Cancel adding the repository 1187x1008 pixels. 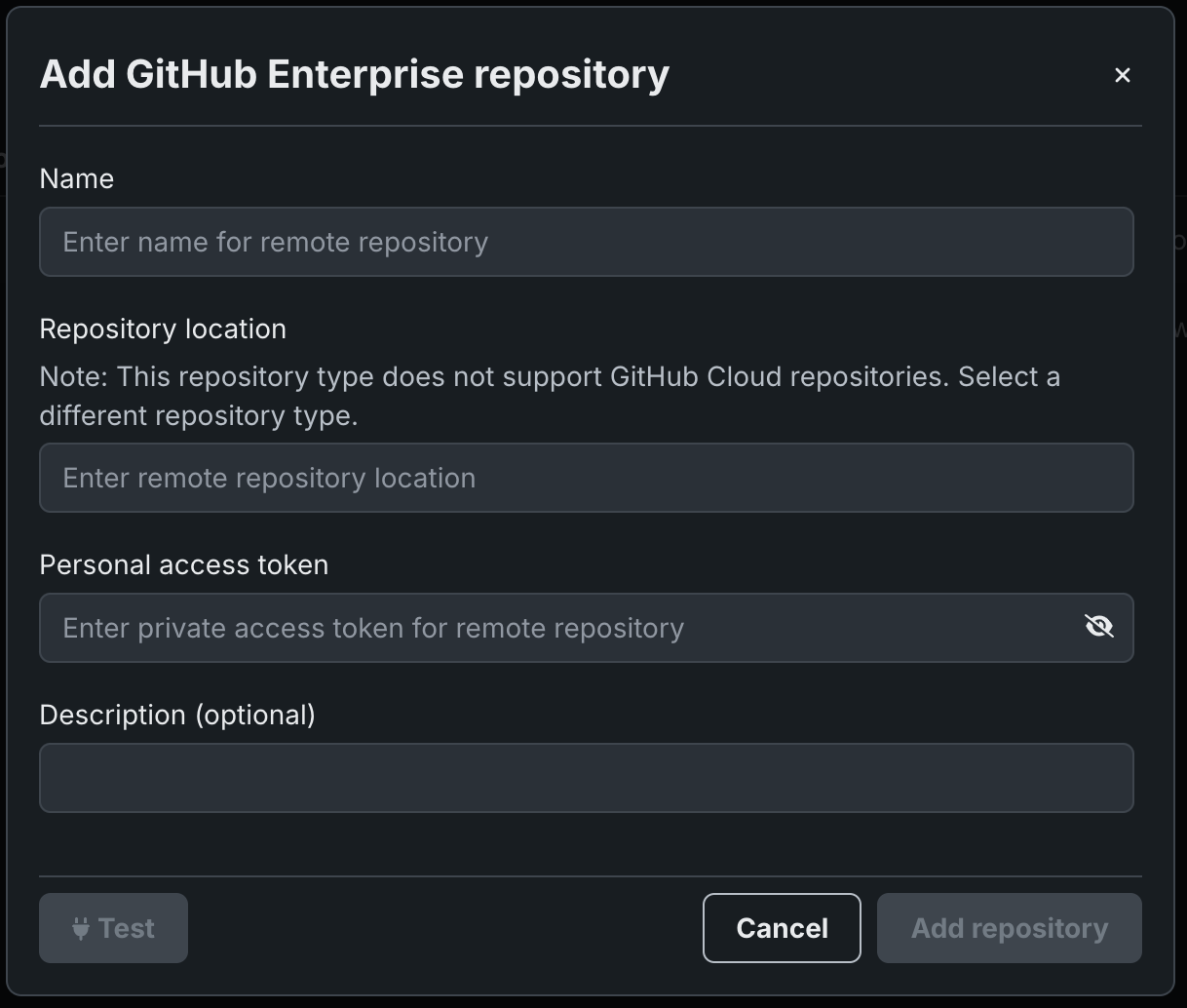[782, 928]
